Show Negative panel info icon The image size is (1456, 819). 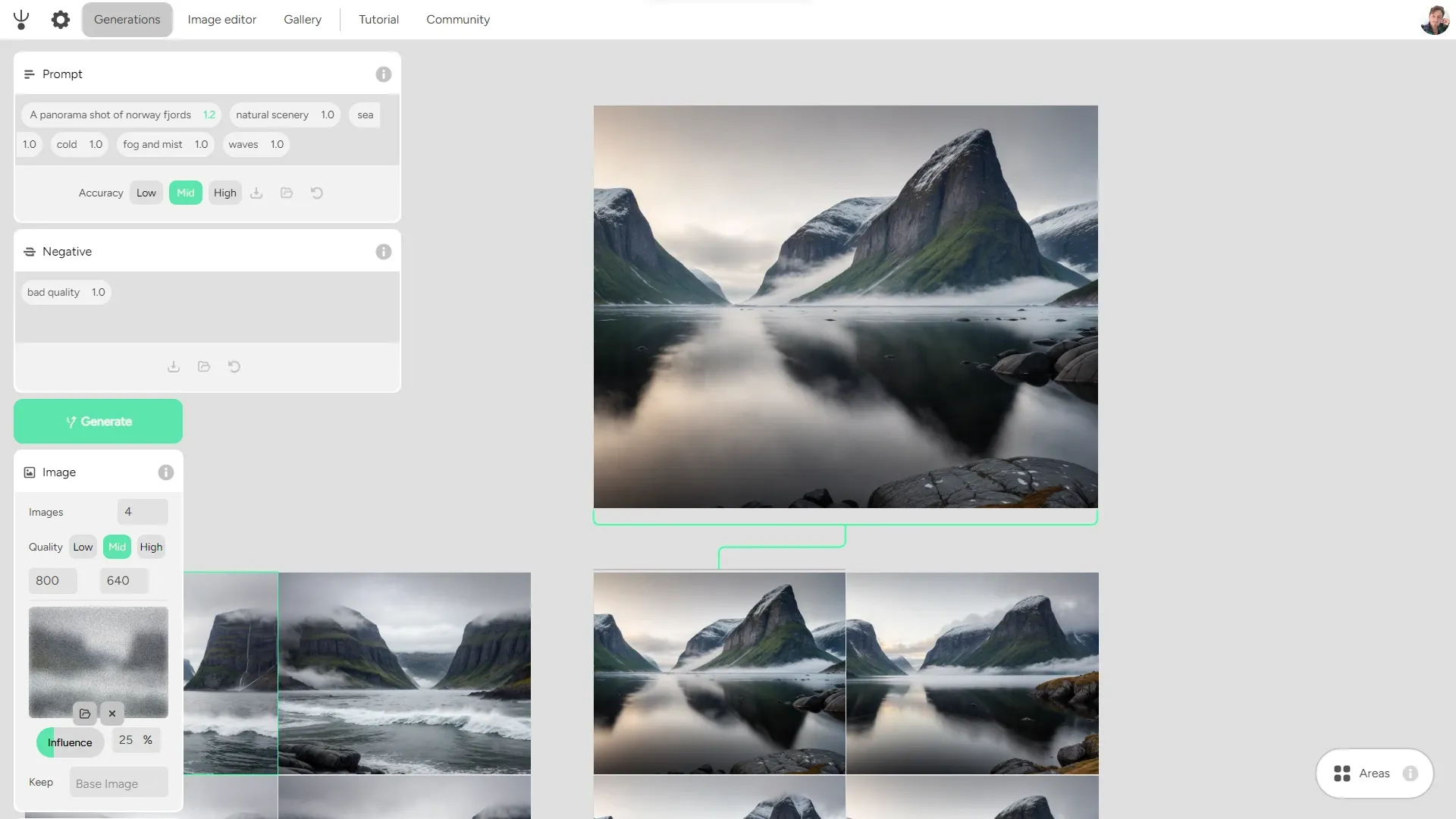pos(384,252)
